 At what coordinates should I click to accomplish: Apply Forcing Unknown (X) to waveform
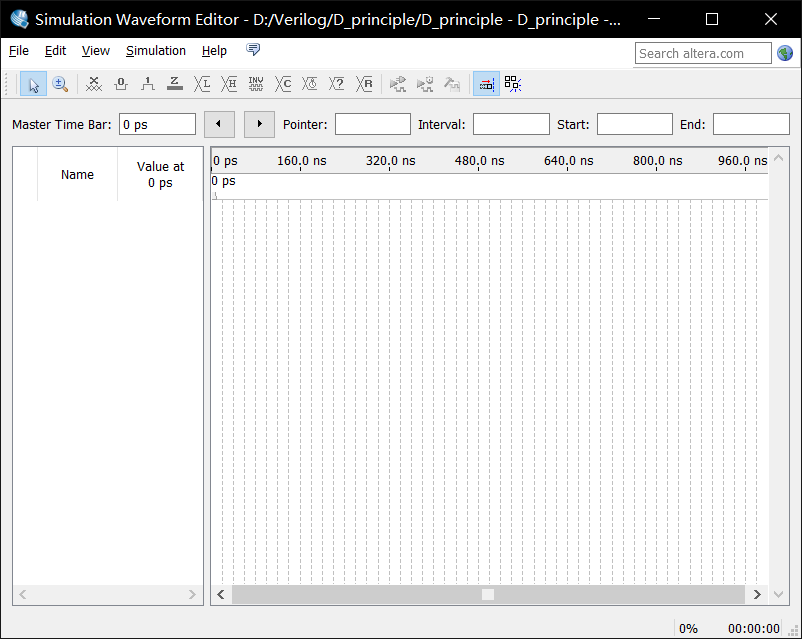(x=94, y=84)
